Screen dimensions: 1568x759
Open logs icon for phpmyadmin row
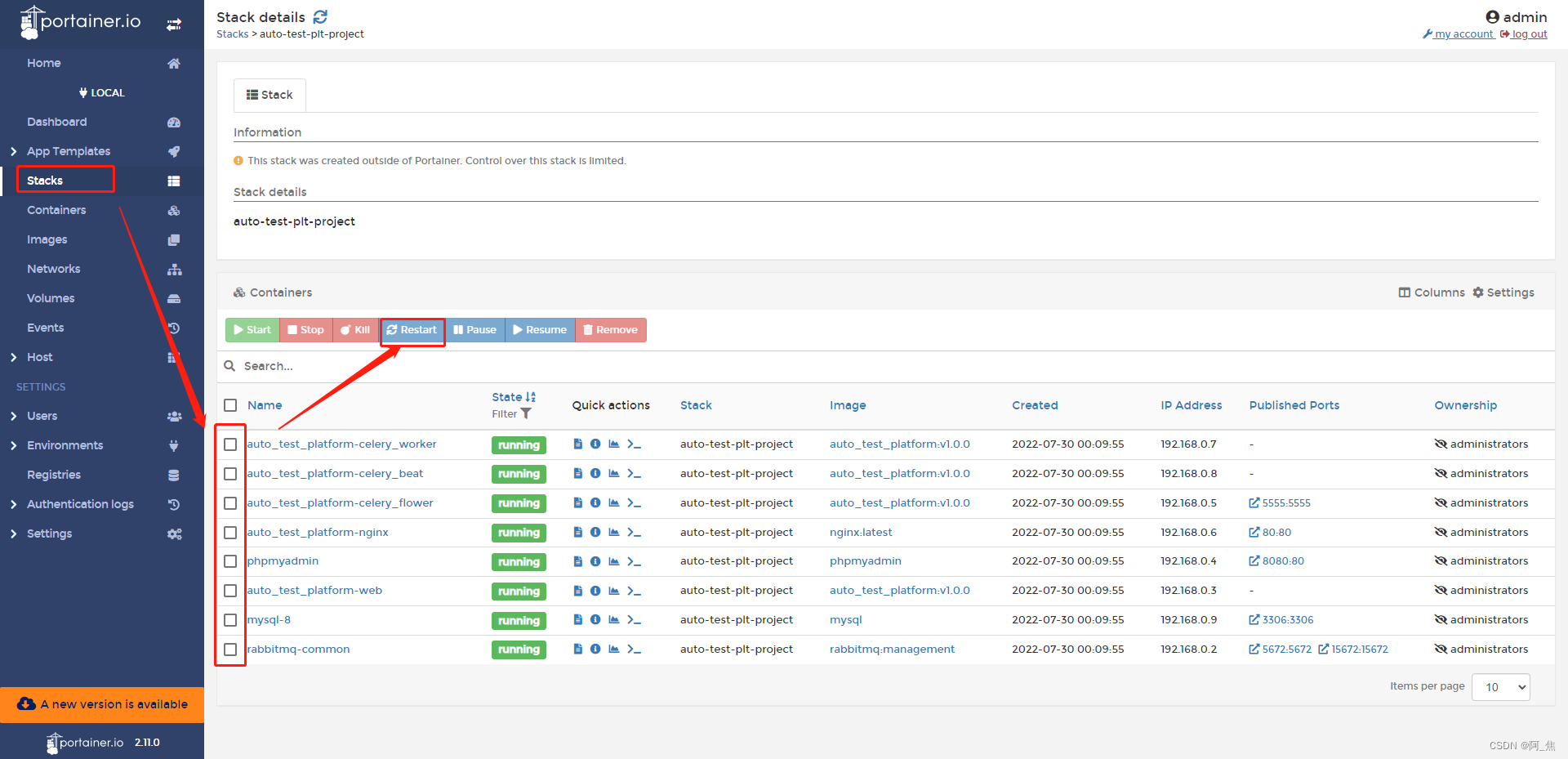578,560
